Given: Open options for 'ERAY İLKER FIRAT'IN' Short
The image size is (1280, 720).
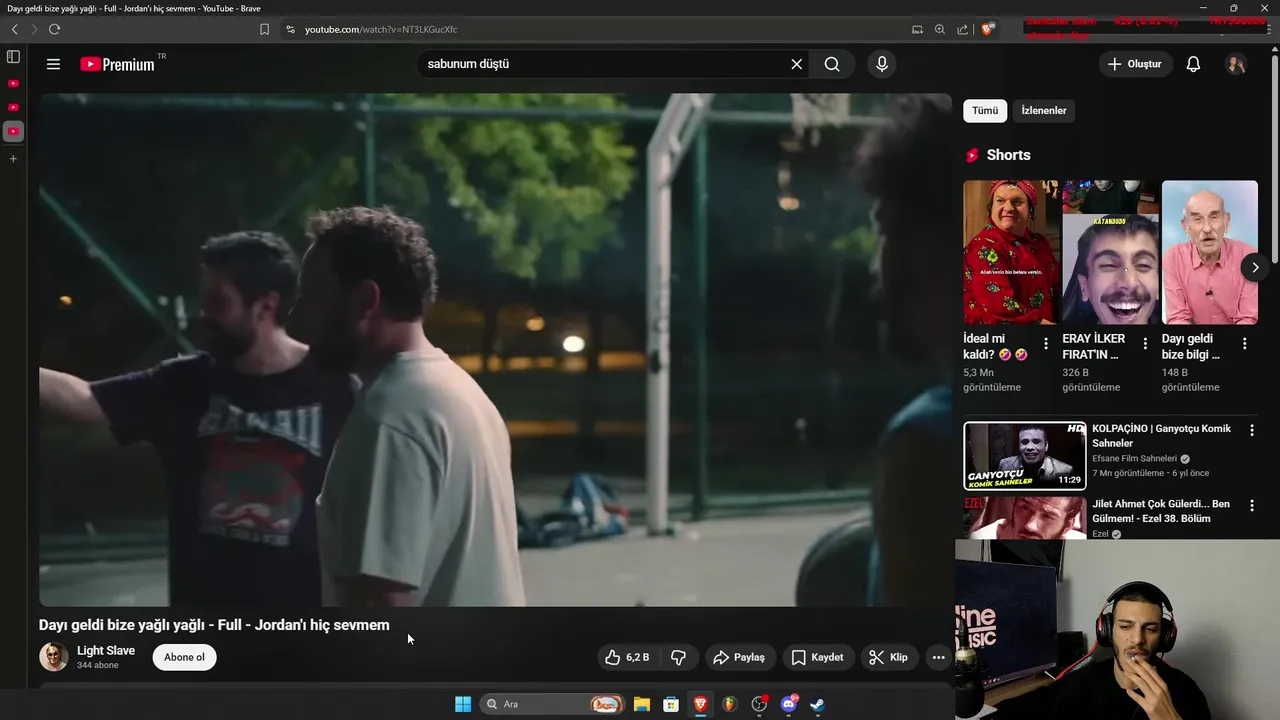Looking at the screenshot, I should pos(1145,343).
